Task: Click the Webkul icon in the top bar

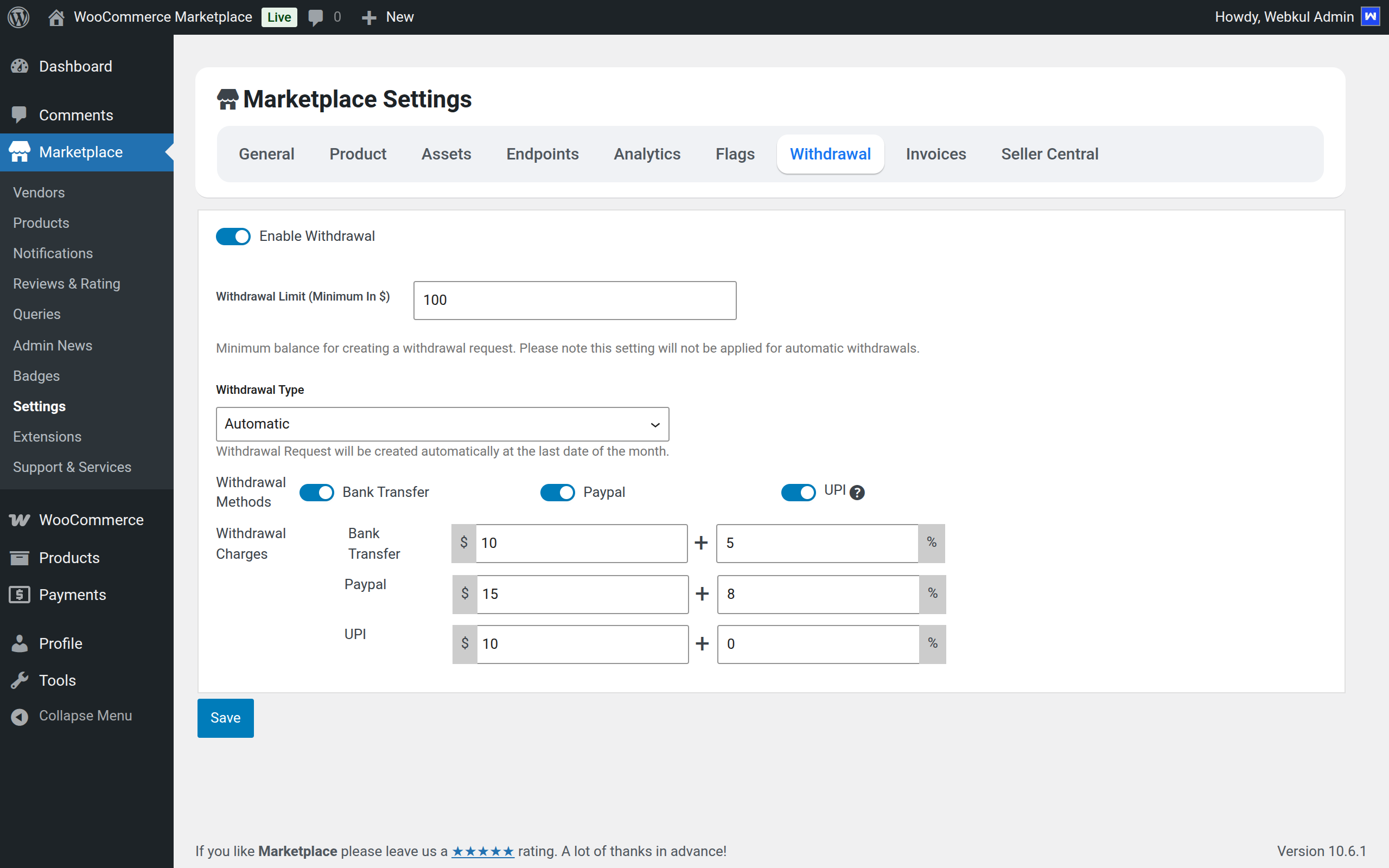Action: pos(1370,17)
